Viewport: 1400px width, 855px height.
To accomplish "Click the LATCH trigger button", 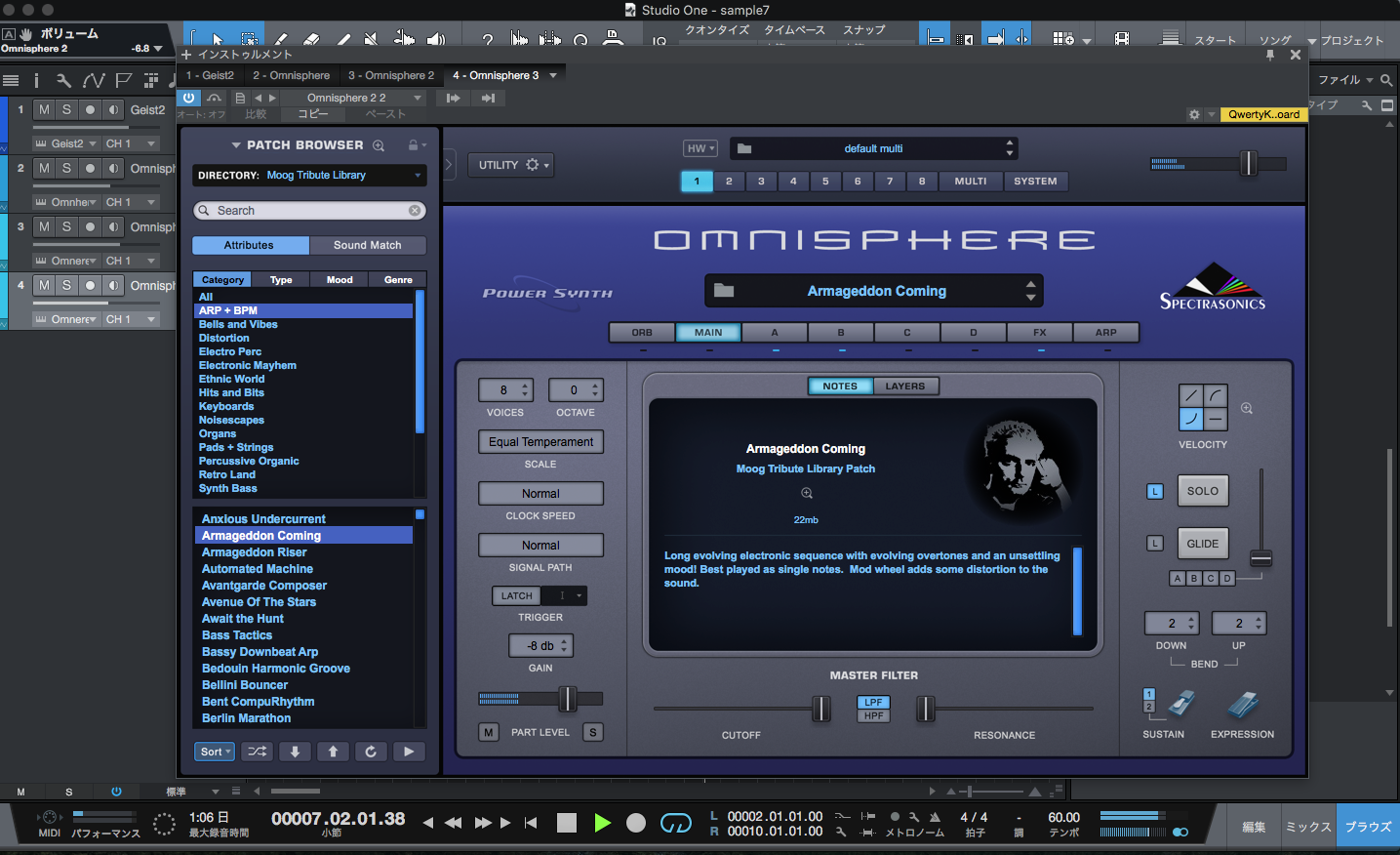I will tap(517, 596).
